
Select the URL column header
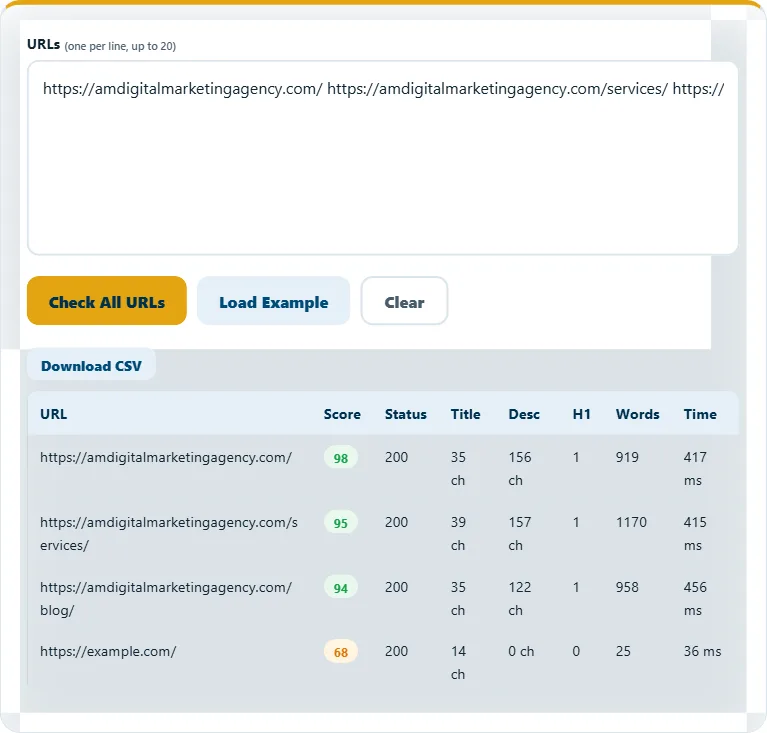point(54,414)
